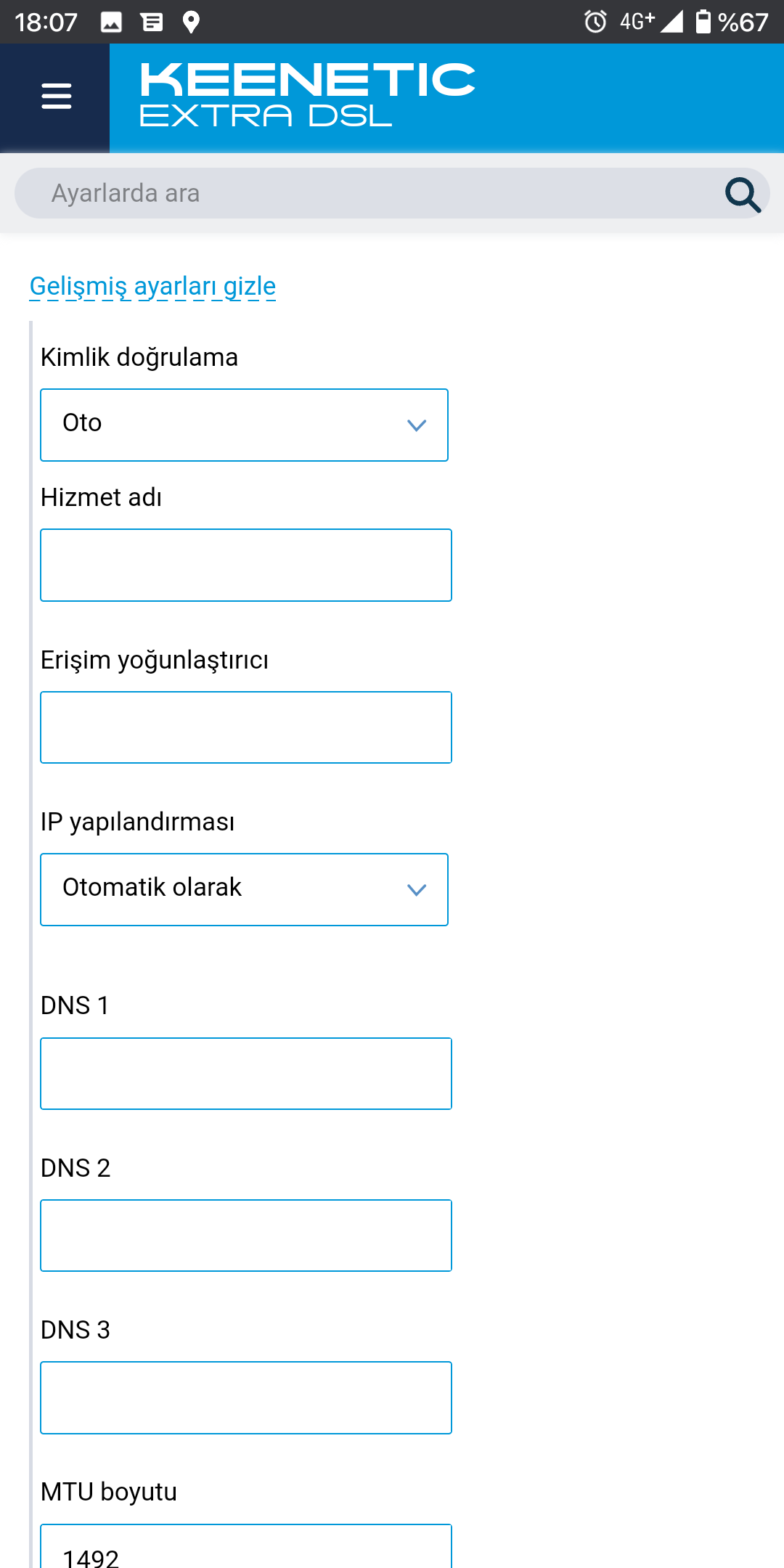Focus the DNS 2 input field
The image size is (784, 1568).
click(246, 1236)
